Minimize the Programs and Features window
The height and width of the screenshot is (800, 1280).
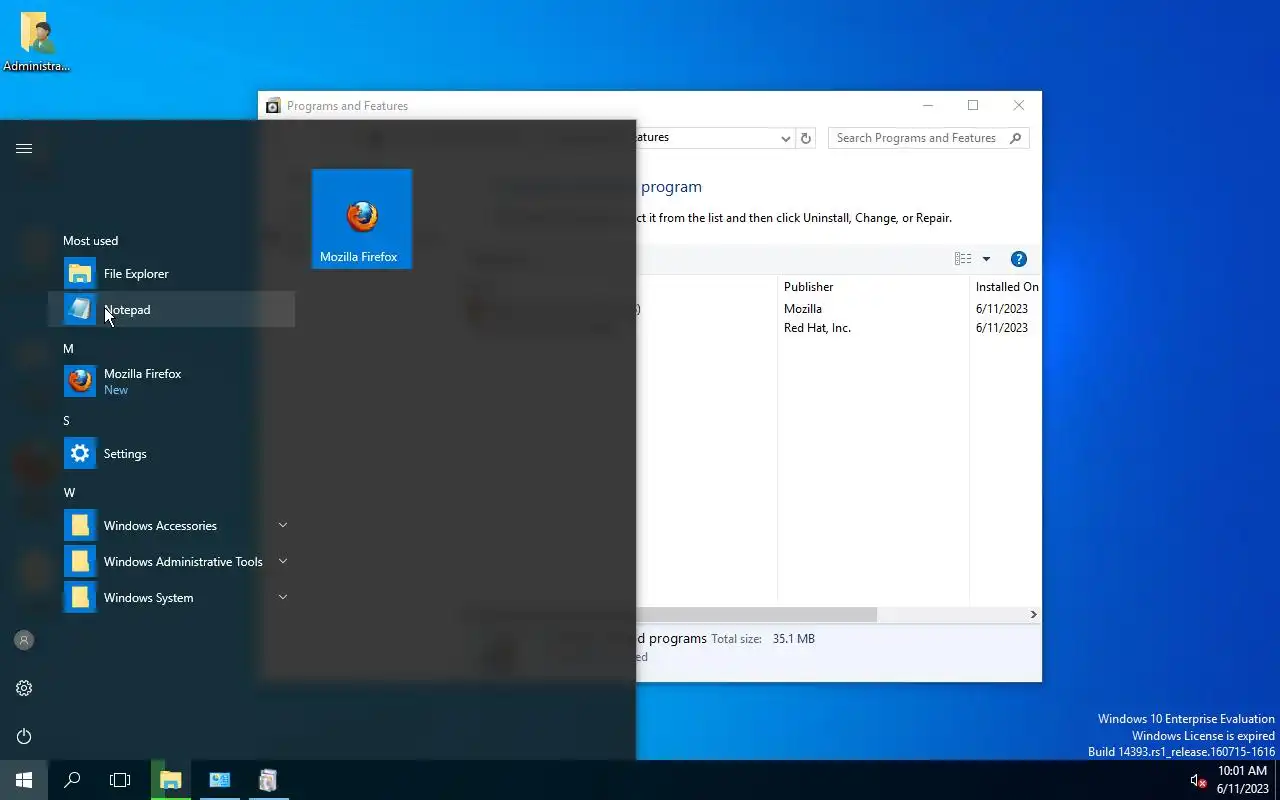928,106
